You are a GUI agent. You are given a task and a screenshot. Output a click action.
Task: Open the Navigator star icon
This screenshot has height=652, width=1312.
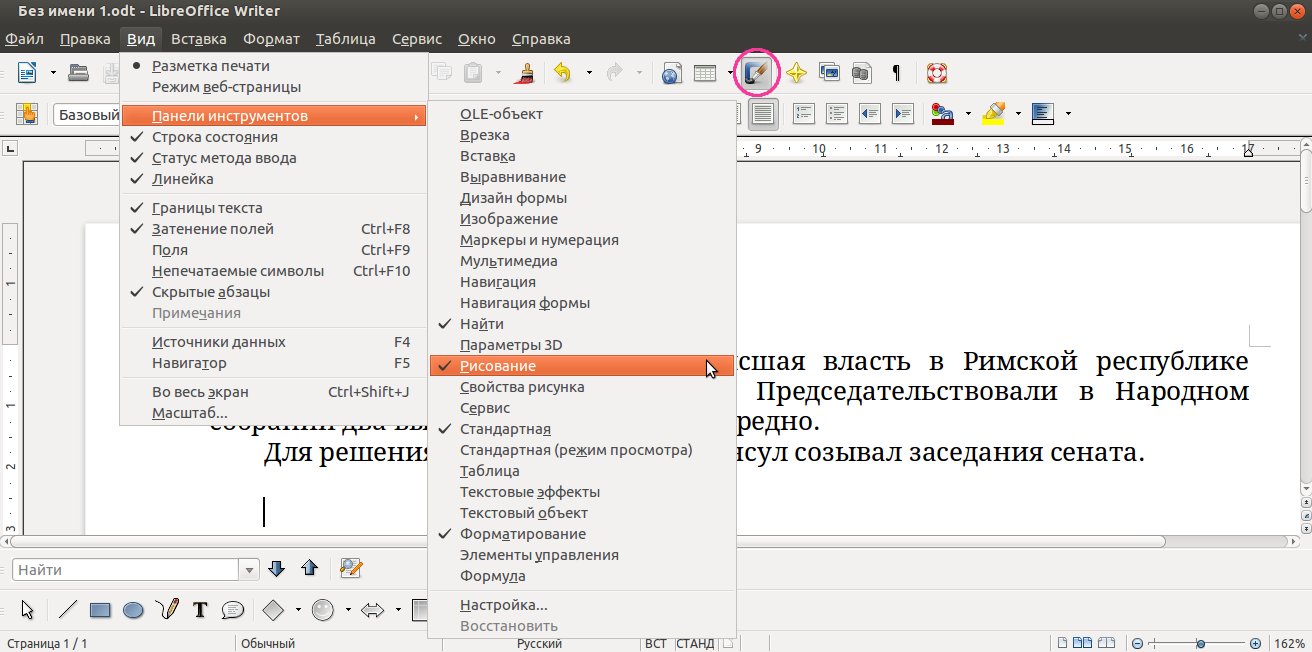click(x=796, y=73)
